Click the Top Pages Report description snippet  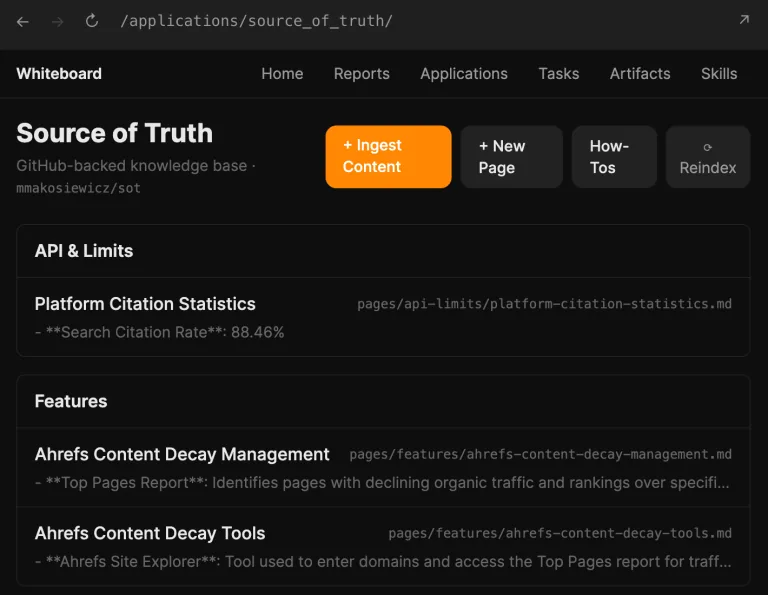pos(382,482)
